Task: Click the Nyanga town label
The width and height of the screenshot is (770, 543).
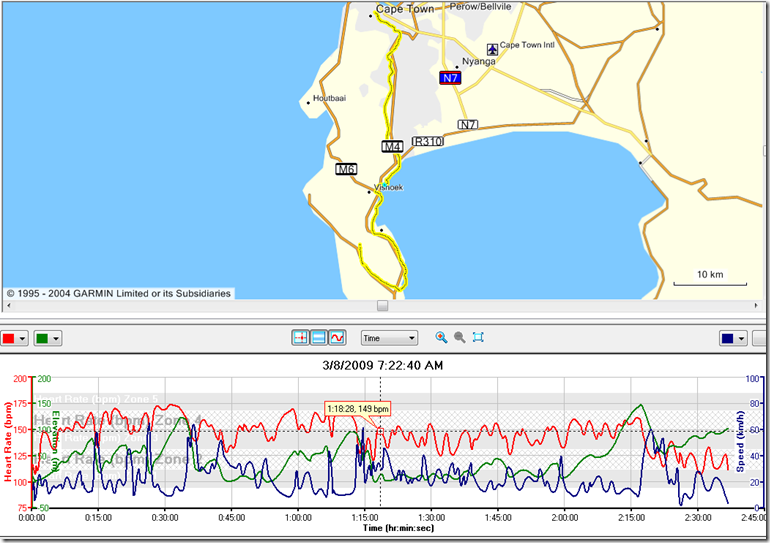Action: coord(479,61)
